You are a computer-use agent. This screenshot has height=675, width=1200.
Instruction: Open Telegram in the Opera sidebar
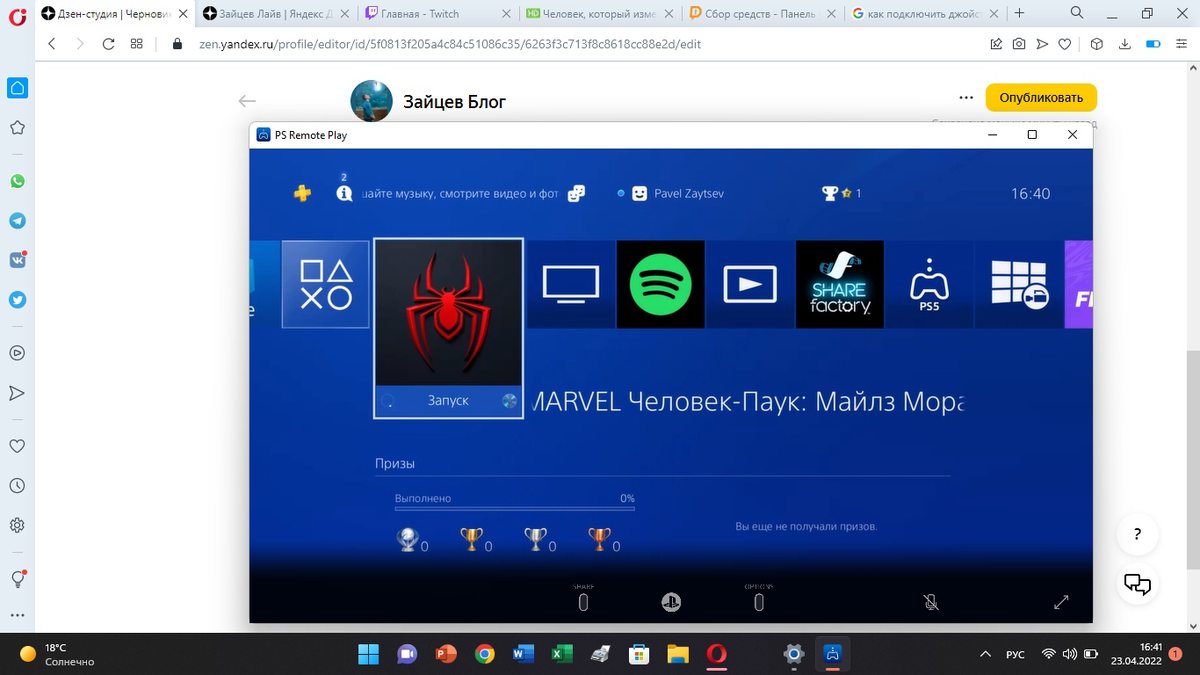coord(17,220)
